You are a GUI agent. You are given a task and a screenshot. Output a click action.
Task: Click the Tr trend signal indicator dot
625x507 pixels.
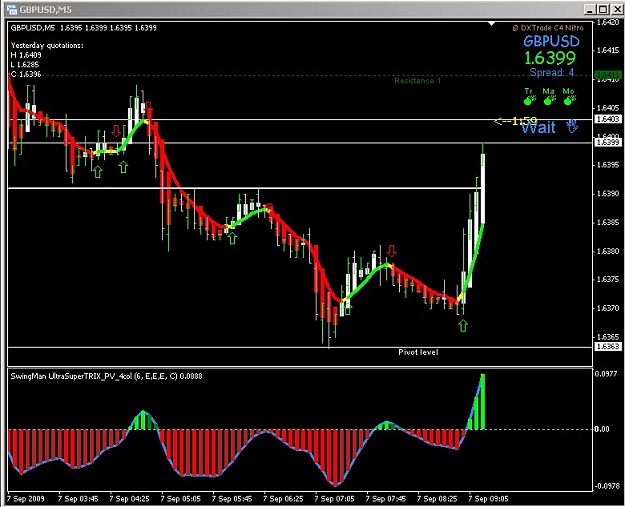point(528,101)
